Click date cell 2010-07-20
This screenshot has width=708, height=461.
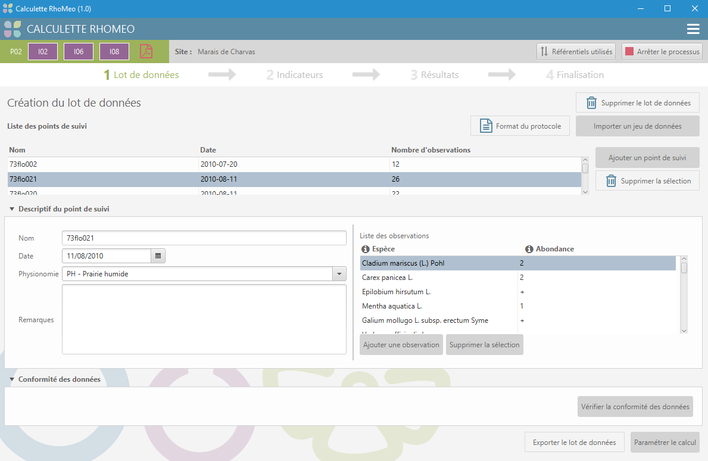click(219, 164)
